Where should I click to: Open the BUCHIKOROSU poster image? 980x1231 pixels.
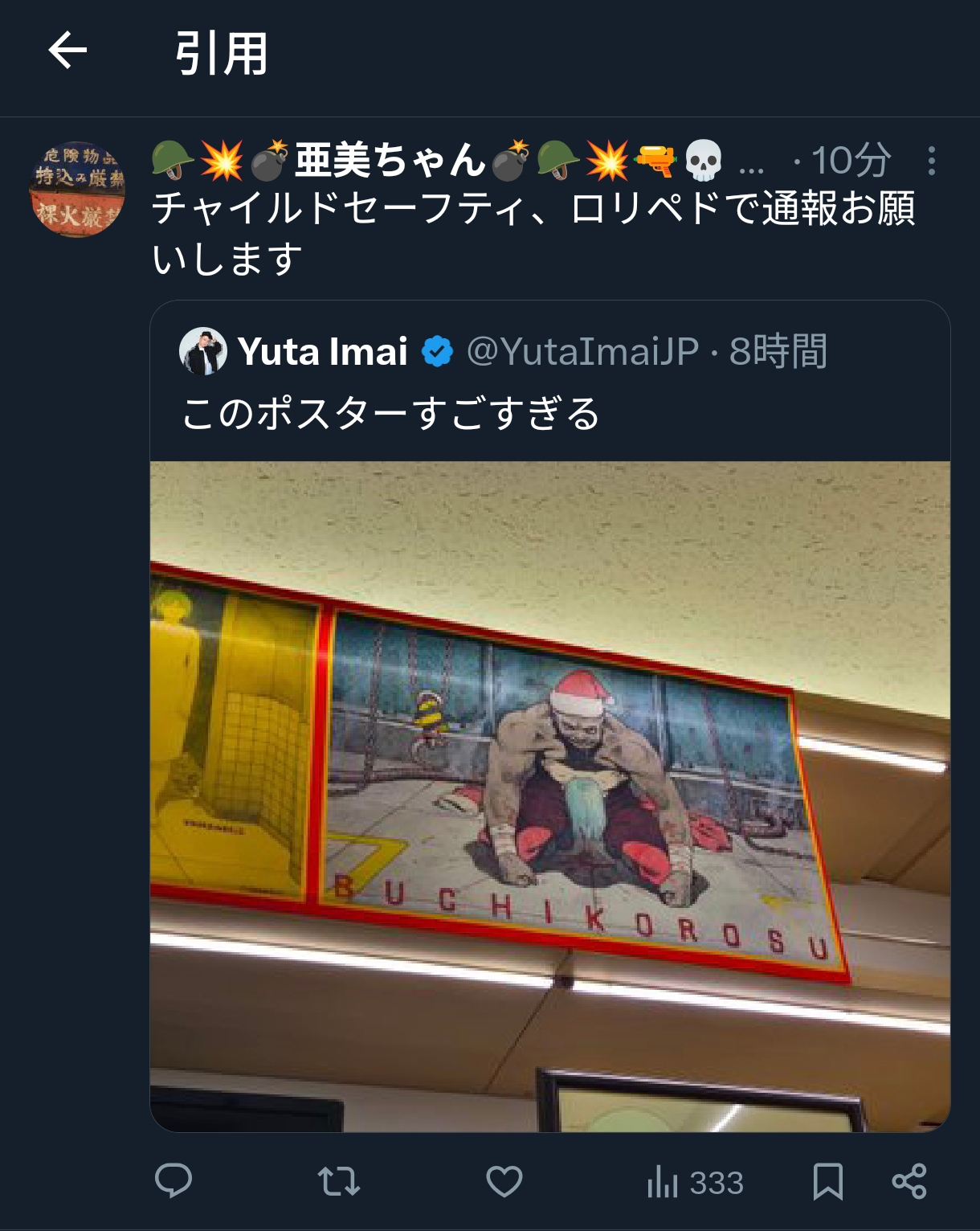pyautogui.click(x=550, y=796)
